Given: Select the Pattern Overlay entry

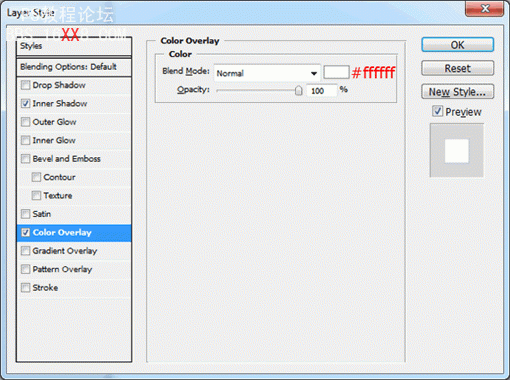Looking at the screenshot, I should 74,269.
